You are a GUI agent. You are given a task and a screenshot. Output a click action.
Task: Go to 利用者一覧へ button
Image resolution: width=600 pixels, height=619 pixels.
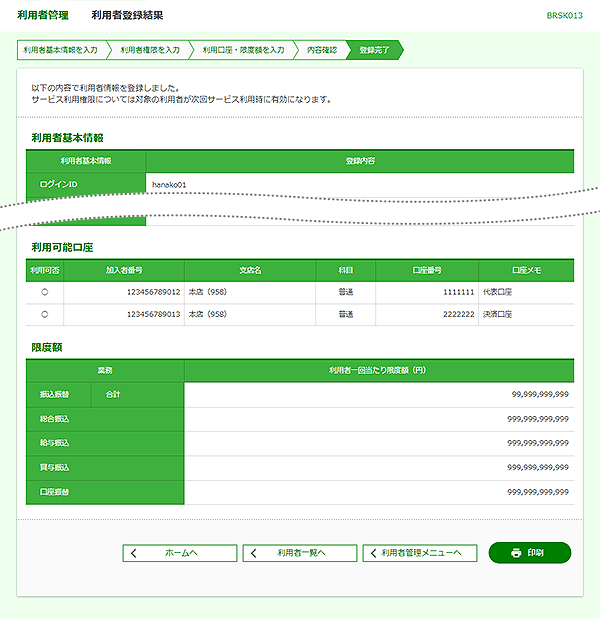tap(300, 553)
